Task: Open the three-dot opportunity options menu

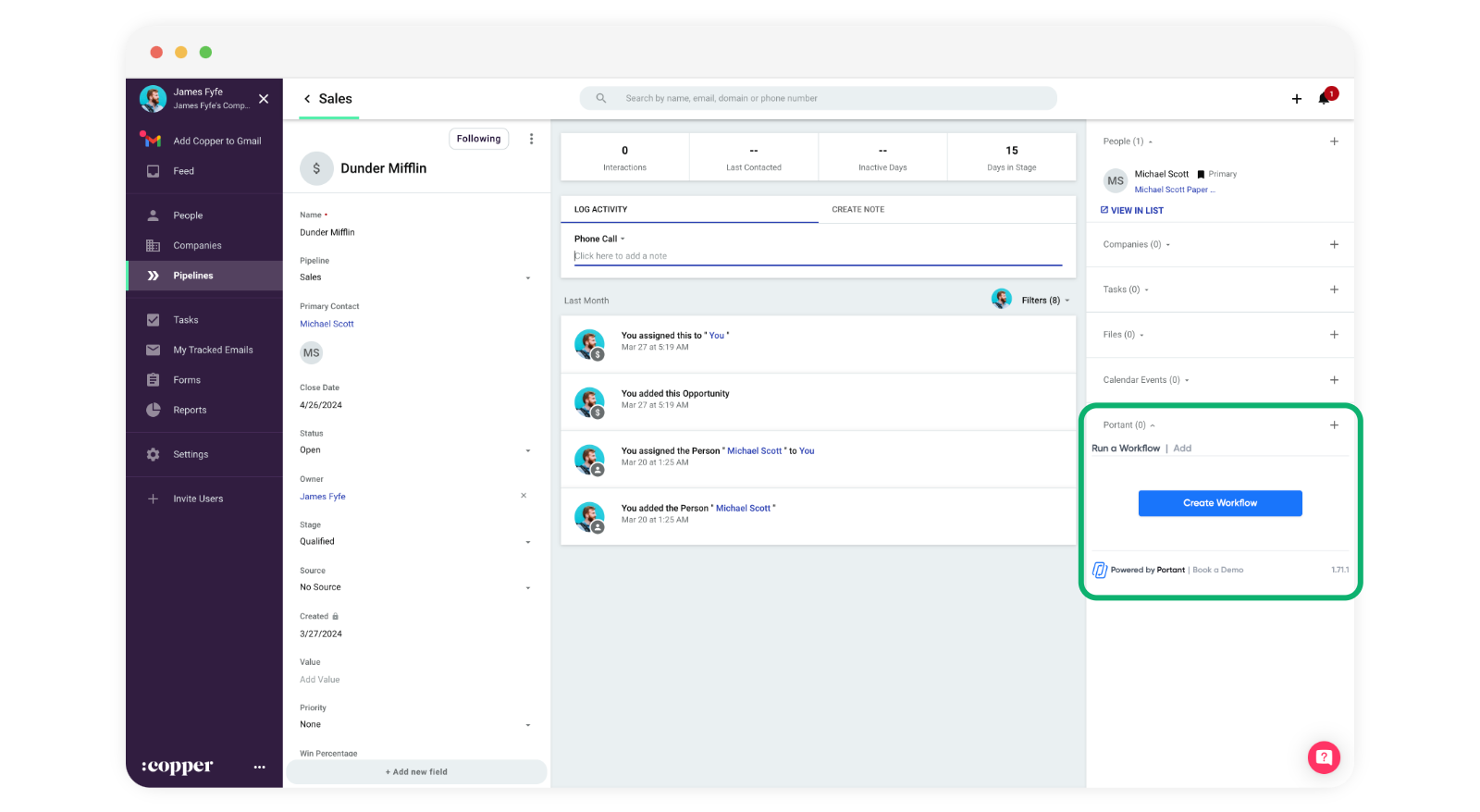Action: pyautogui.click(x=531, y=139)
